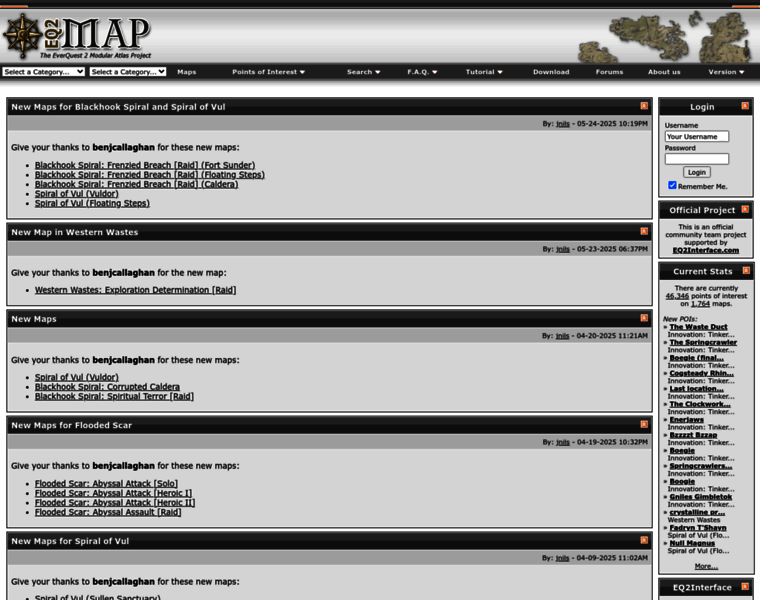Screen dimensions: 760x600
Task: Click the world map image in header
Action: pos(665,37)
